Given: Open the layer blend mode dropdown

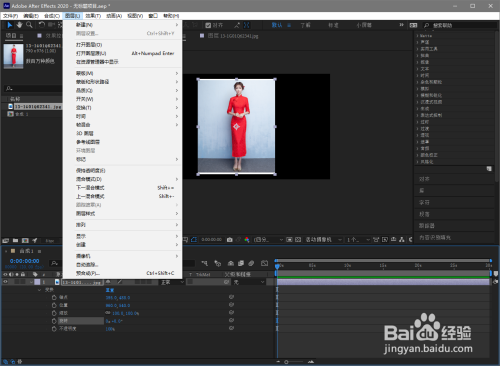Looking at the screenshot, I should pyautogui.click(x=172, y=282).
